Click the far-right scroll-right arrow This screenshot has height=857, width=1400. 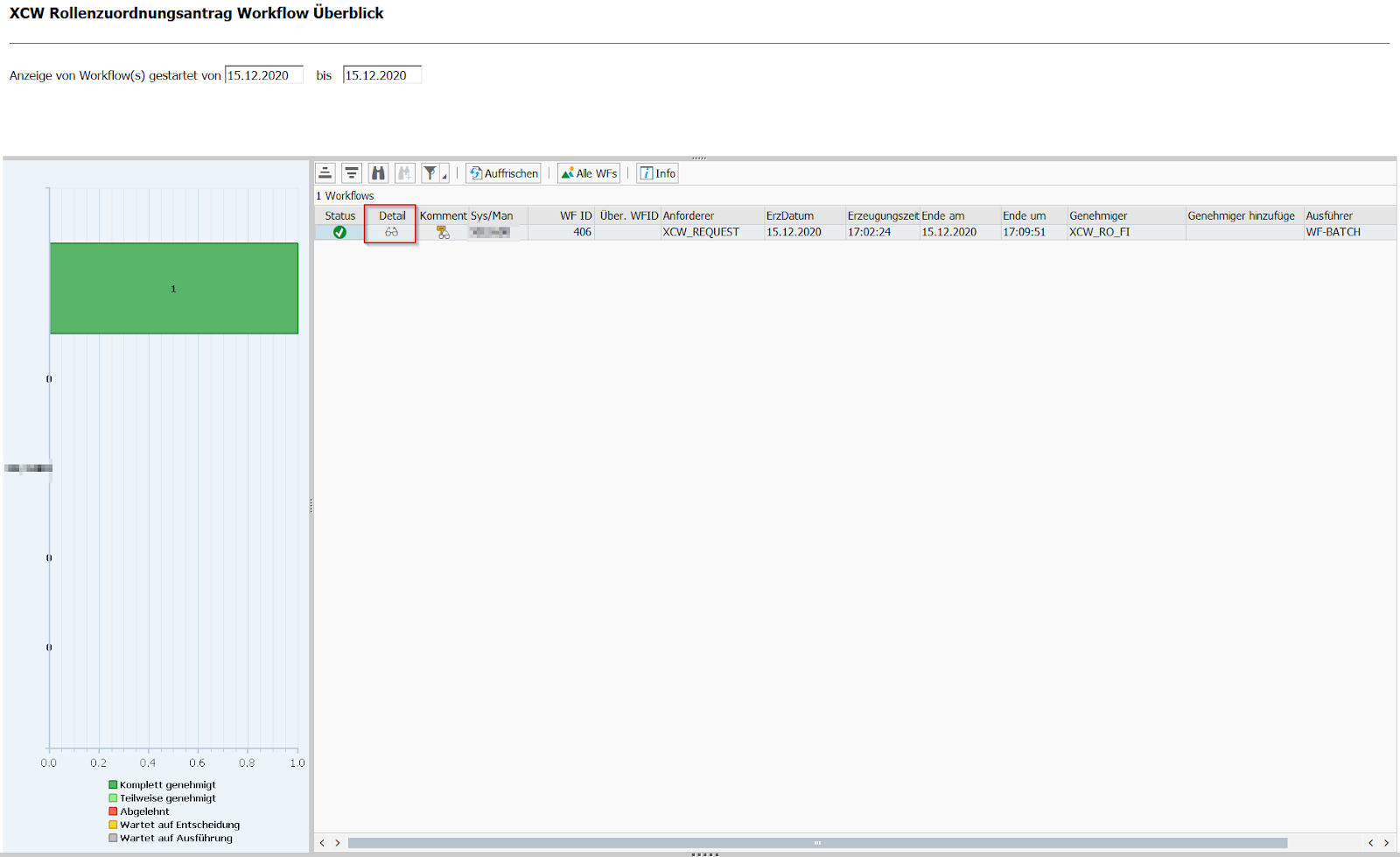pyautogui.click(x=1386, y=843)
